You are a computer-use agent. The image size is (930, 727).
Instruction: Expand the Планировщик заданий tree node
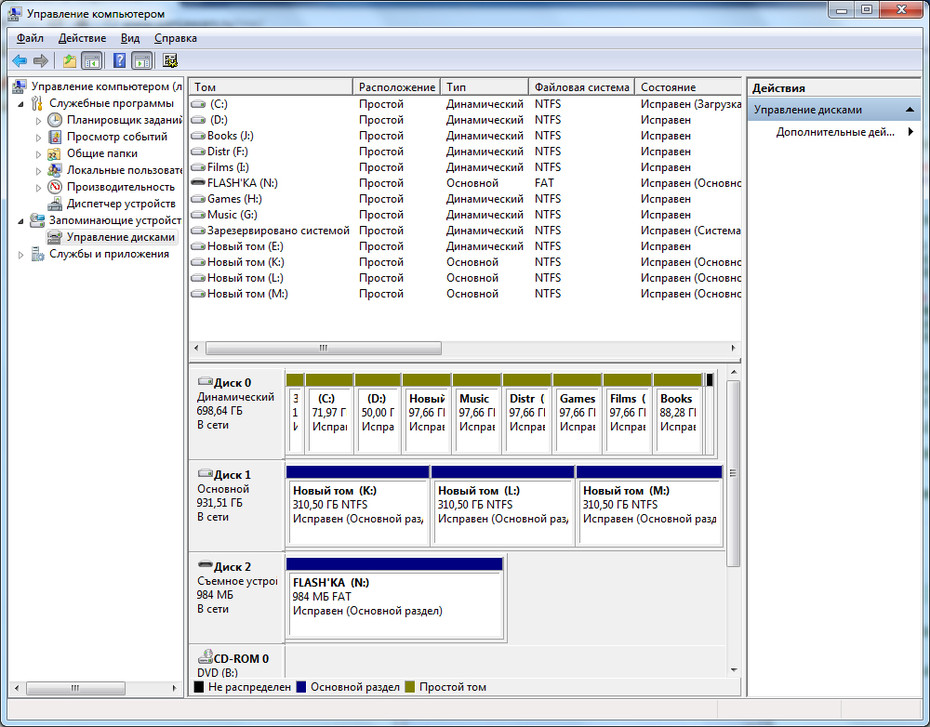pos(38,120)
